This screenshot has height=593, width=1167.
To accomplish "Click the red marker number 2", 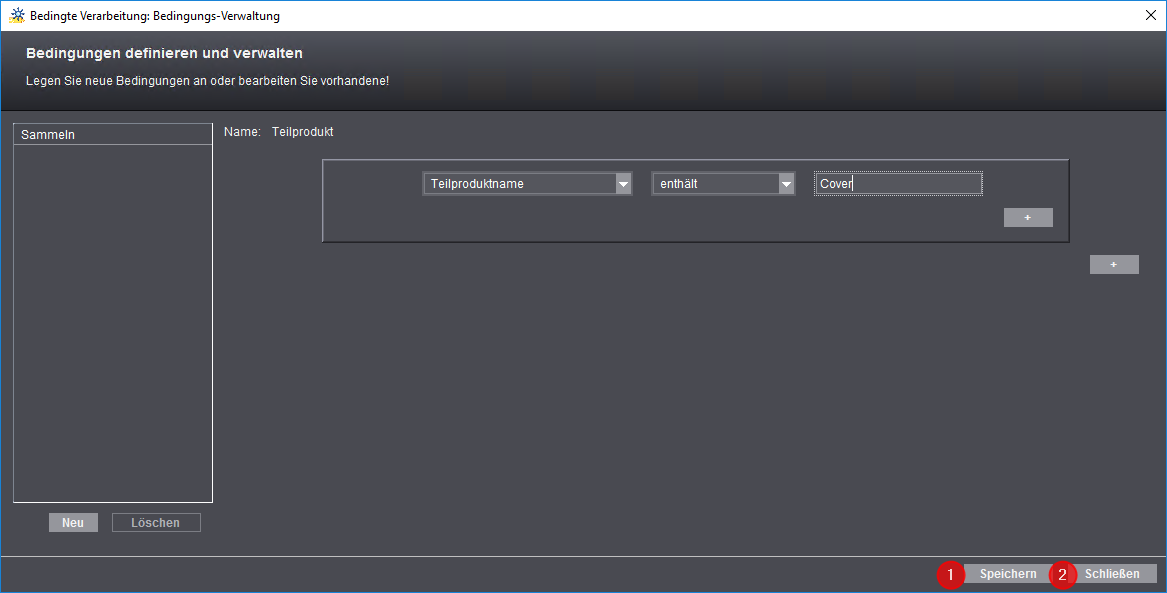I will click(x=1062, y=574).
